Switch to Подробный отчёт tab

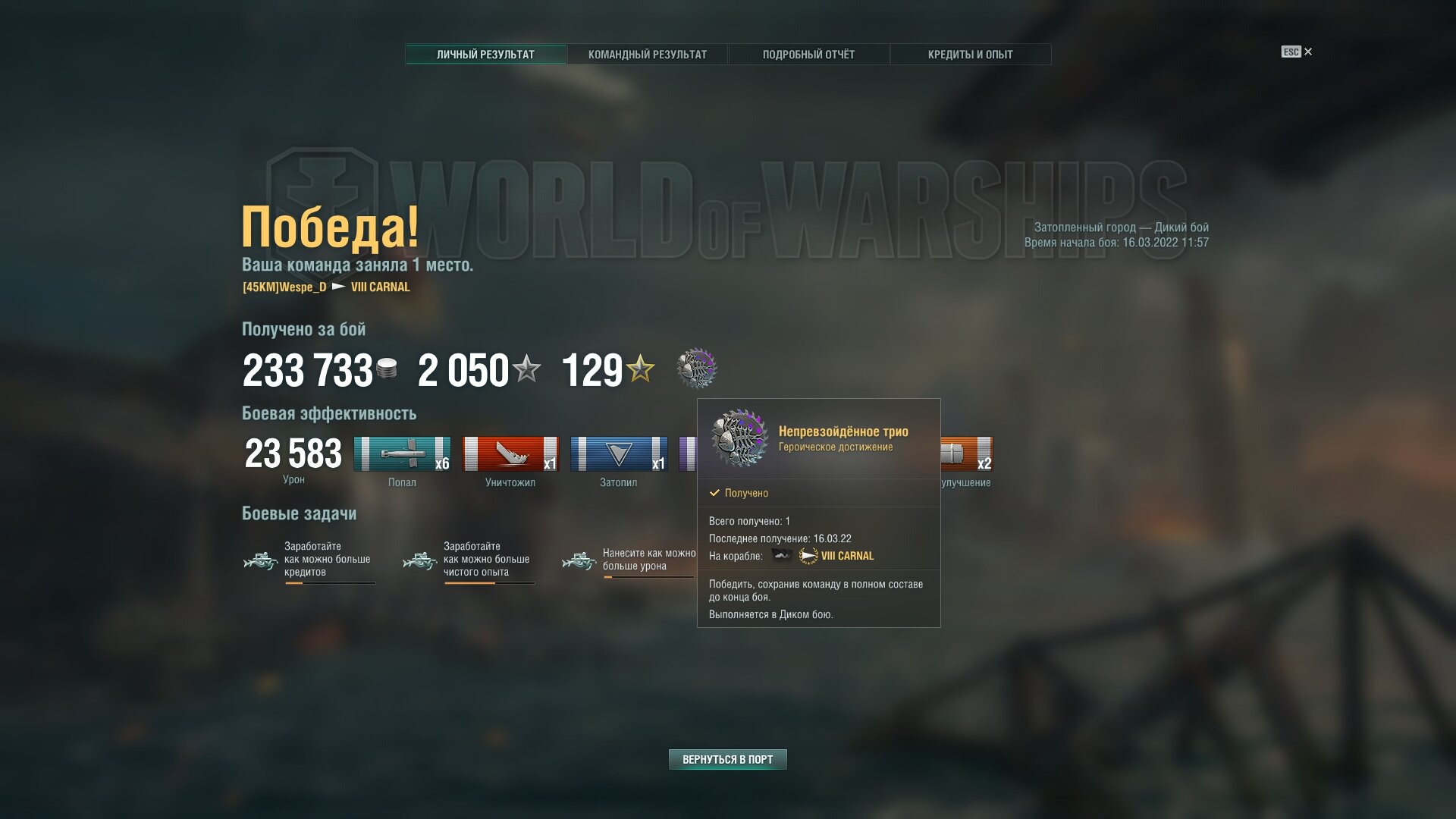[808, 55]
